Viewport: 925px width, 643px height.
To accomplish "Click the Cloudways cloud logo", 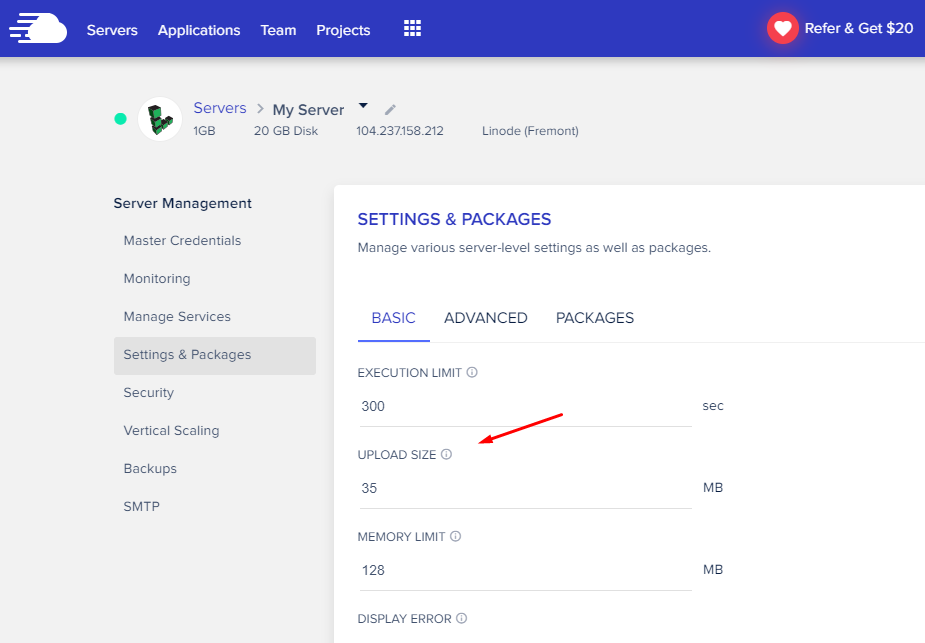I will coord(38,28).
